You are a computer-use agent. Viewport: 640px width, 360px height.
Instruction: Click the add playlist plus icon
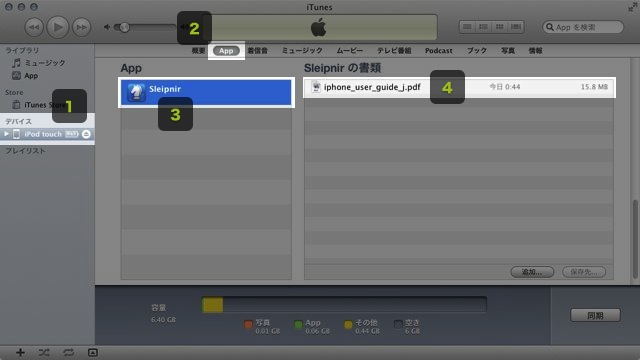tap(20, 353)
